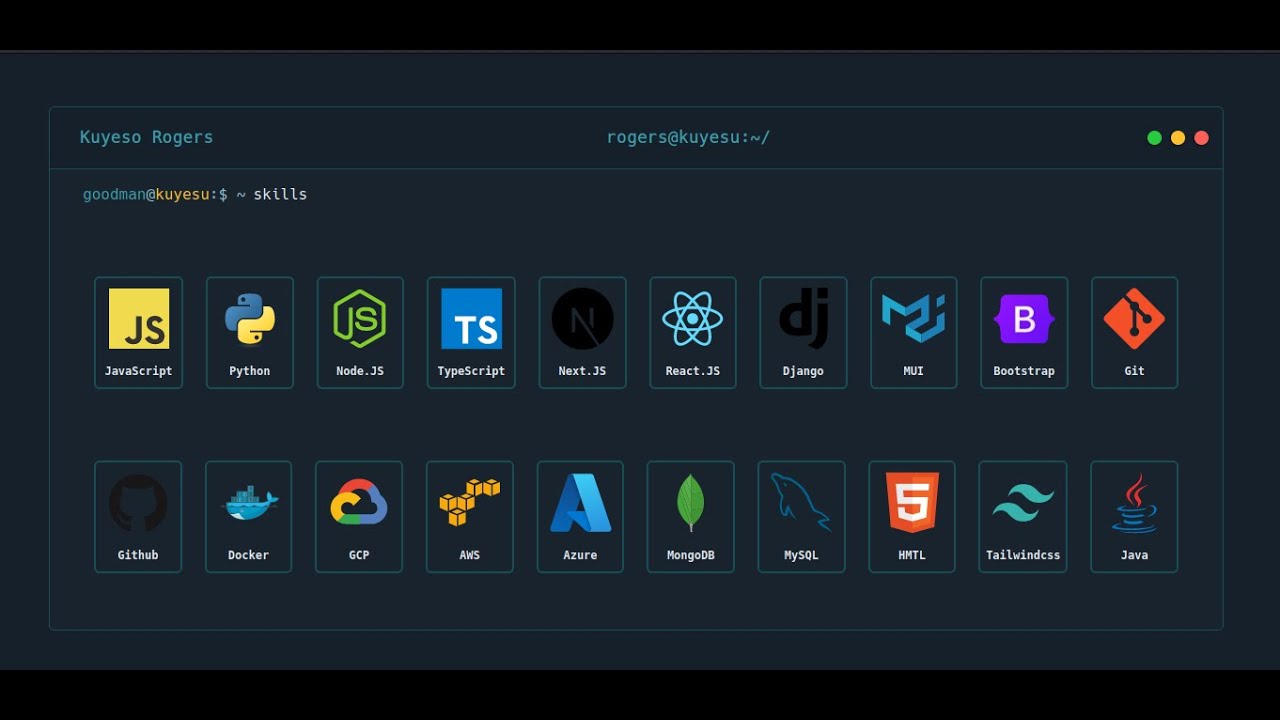Select the GCP cloud icon
1280x720 pixels.
coord(359,503)
